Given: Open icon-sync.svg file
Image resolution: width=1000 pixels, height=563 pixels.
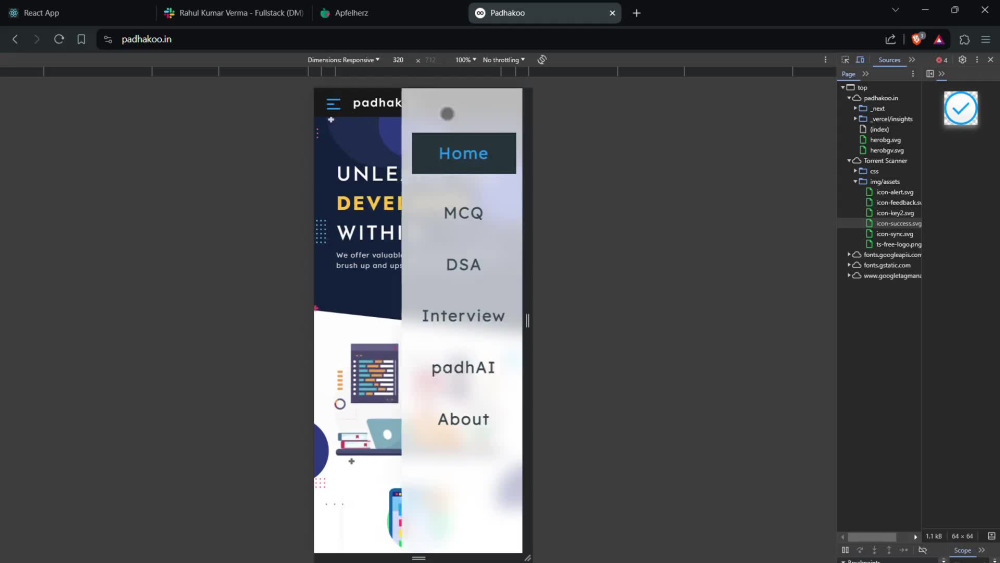Looking at the screenshot, I should point(894,234).
